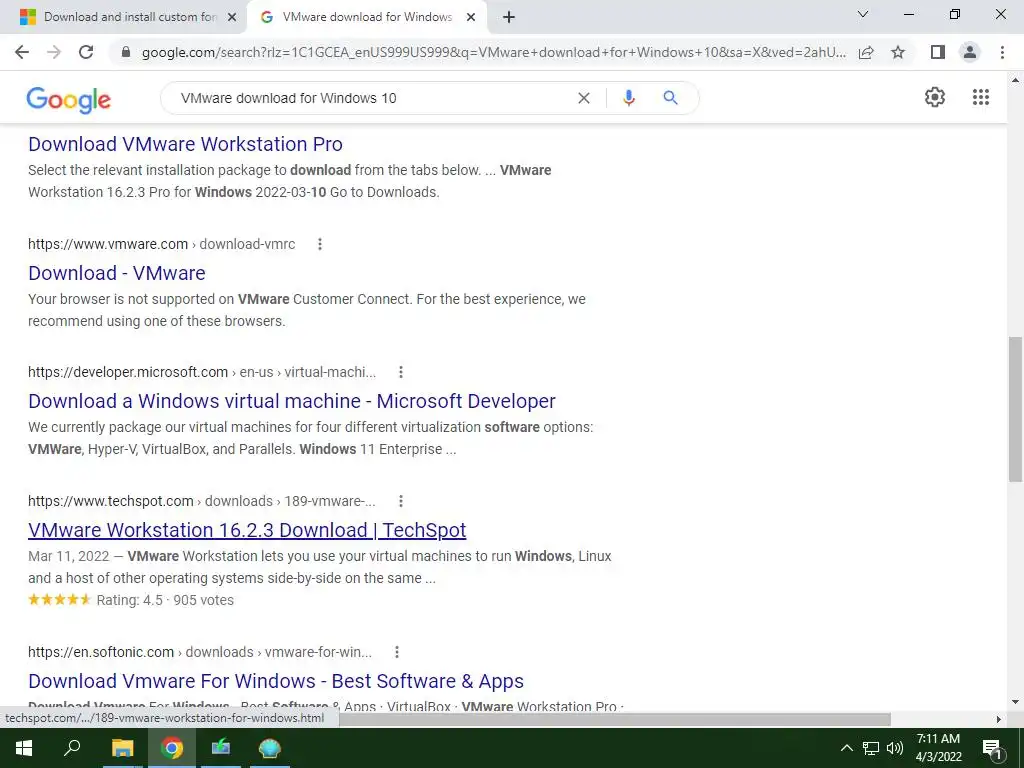Click the https://developer.microsoft.com URL text

(128, 372)
